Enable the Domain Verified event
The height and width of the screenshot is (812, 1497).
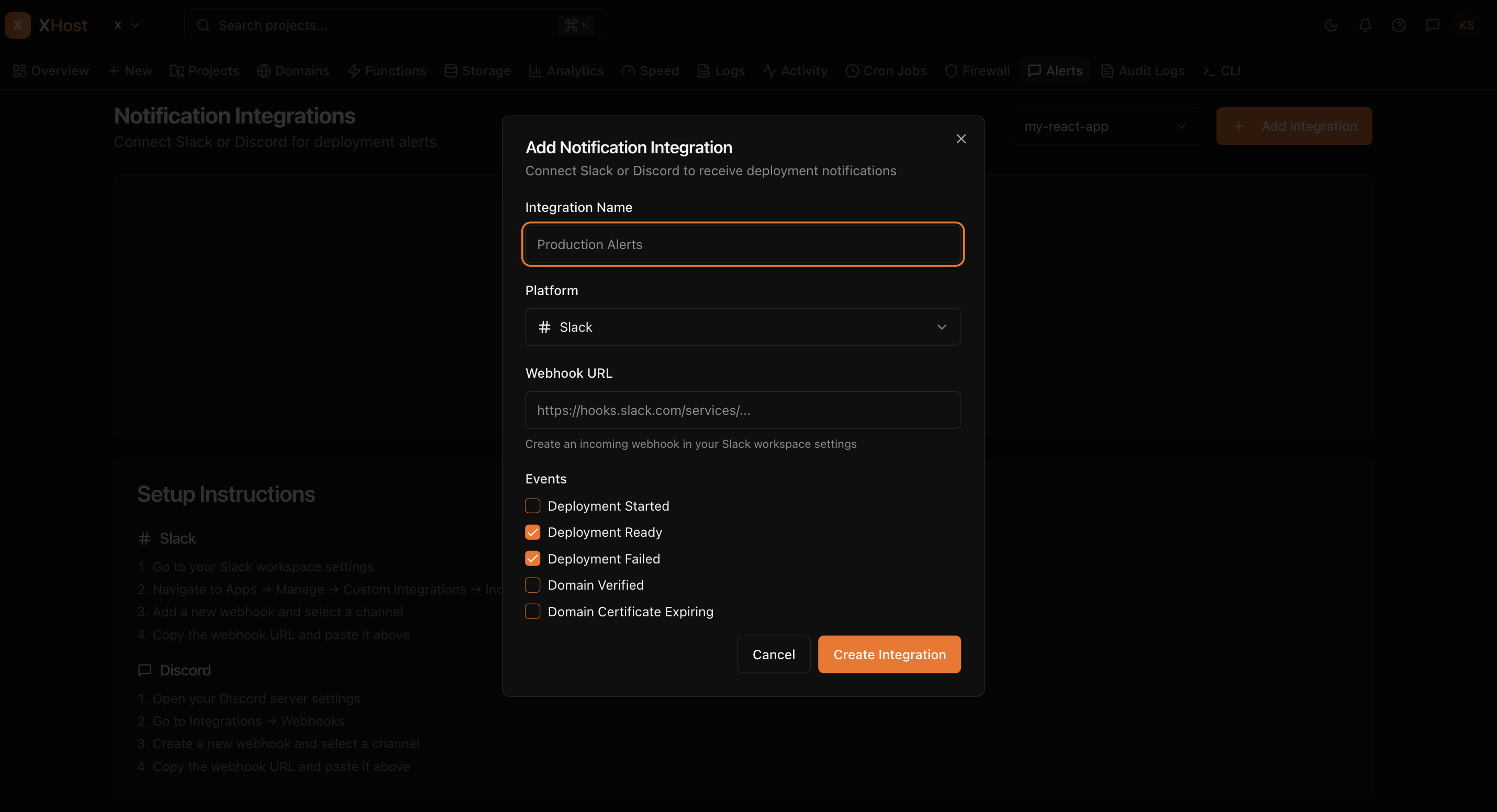532,585
